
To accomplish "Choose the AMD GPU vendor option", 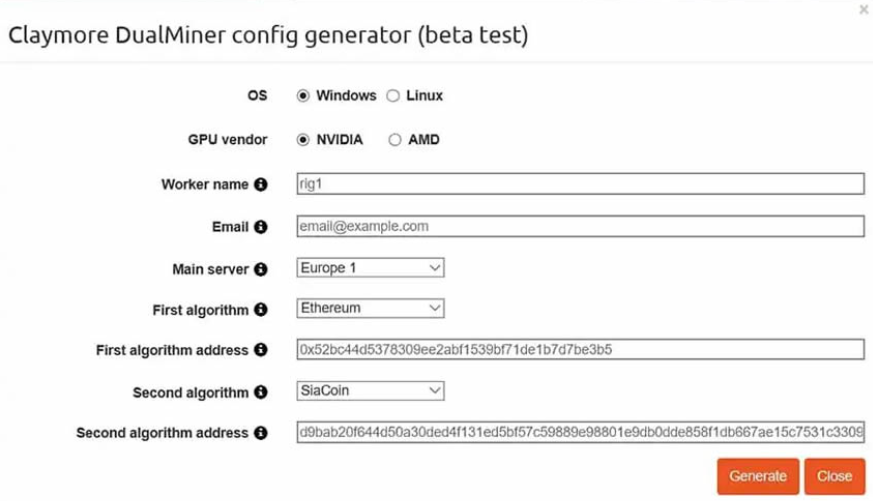I will (395, 140).
